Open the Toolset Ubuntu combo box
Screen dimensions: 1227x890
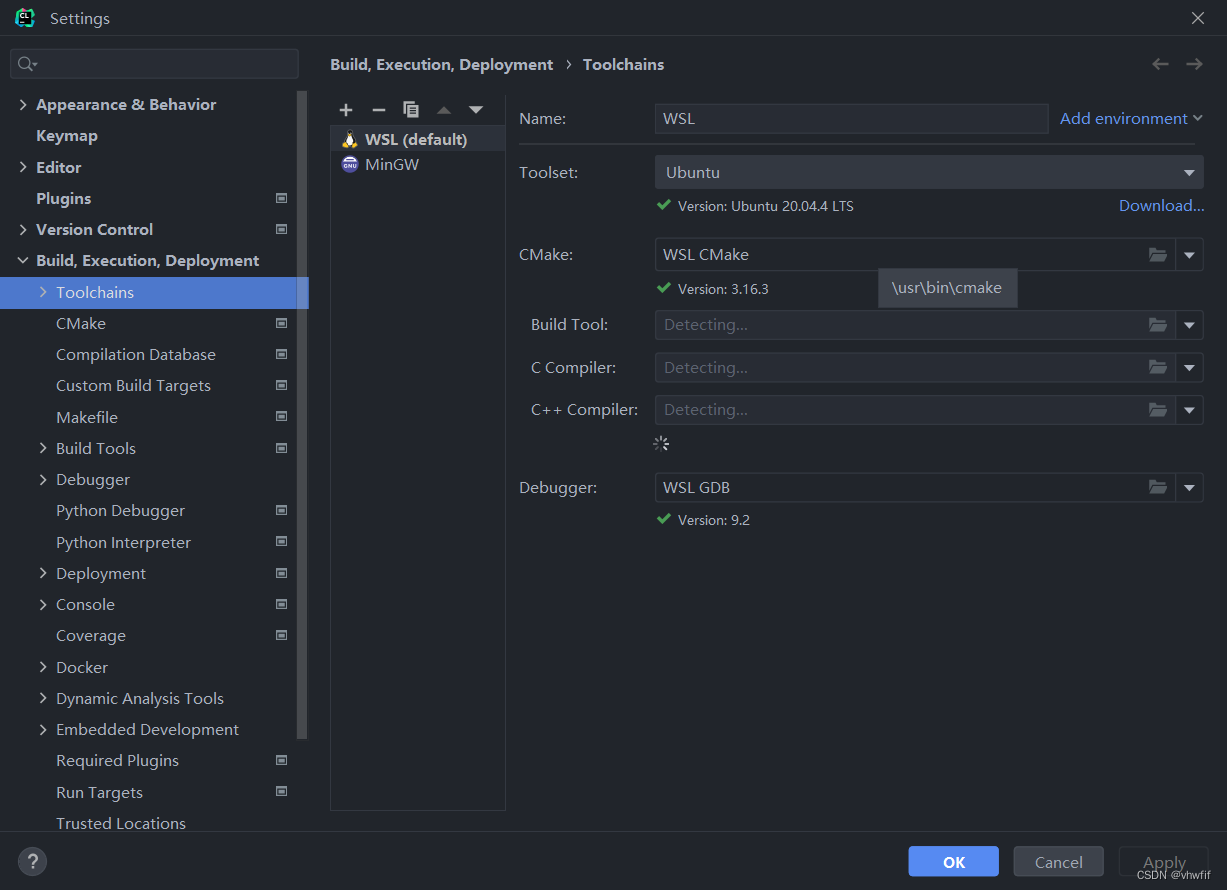click(929, 172)
